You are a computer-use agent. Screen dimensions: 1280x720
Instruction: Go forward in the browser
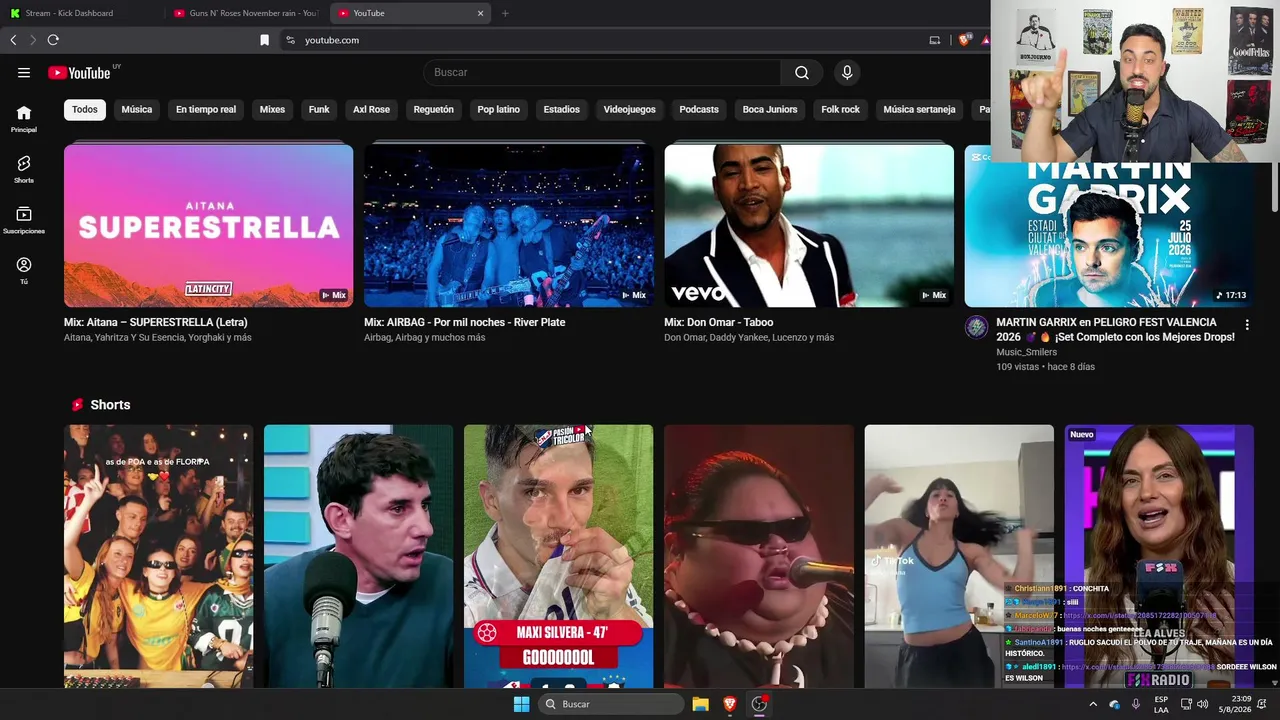pos(32,40)
